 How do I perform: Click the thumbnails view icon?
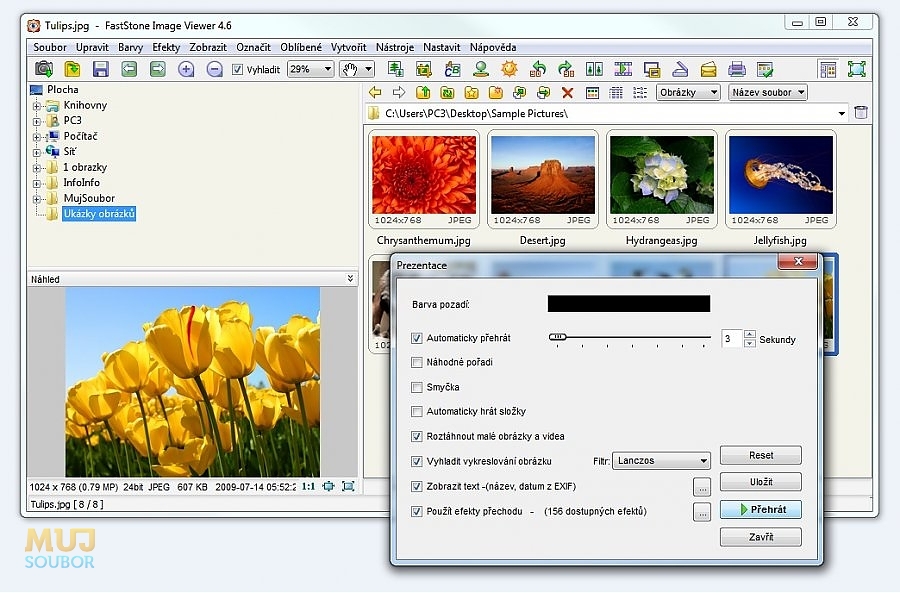592,92
